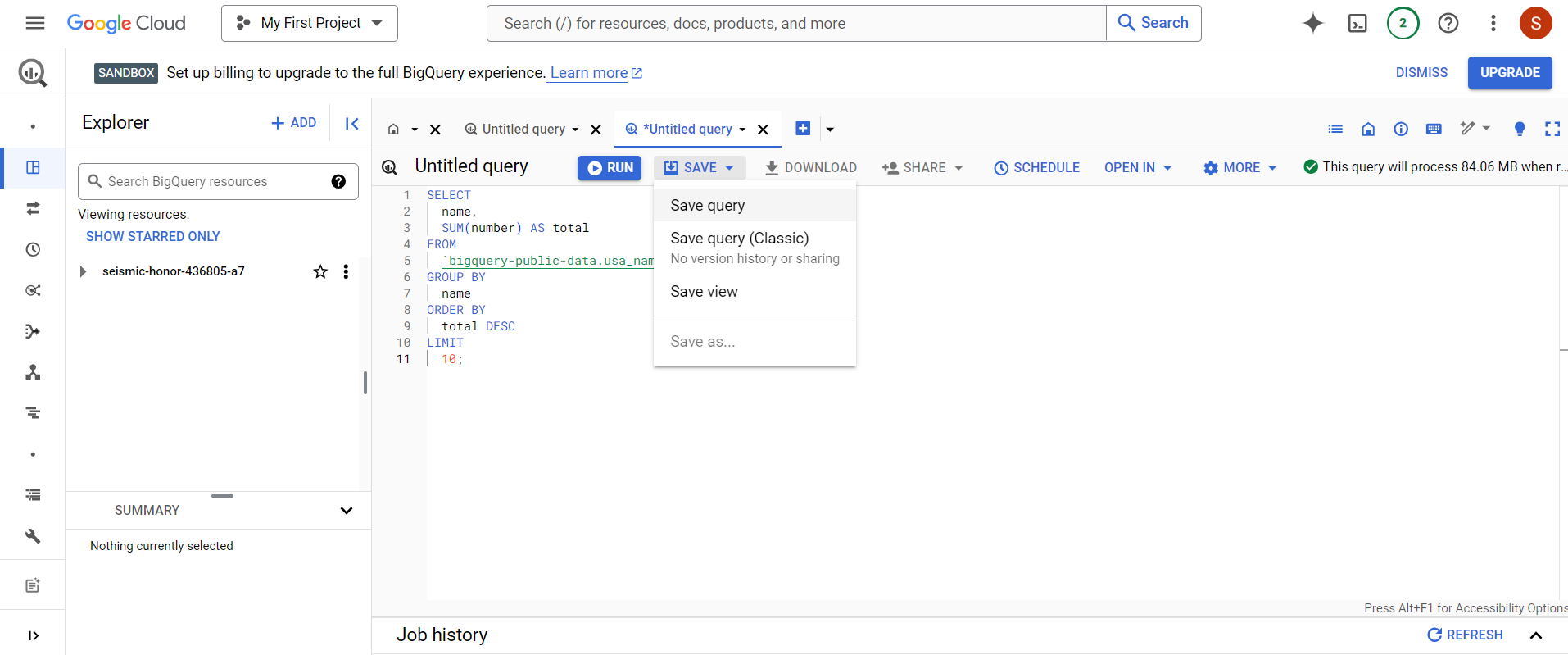Download the query
Screen dimensions: 1568x655
point(810,167)
